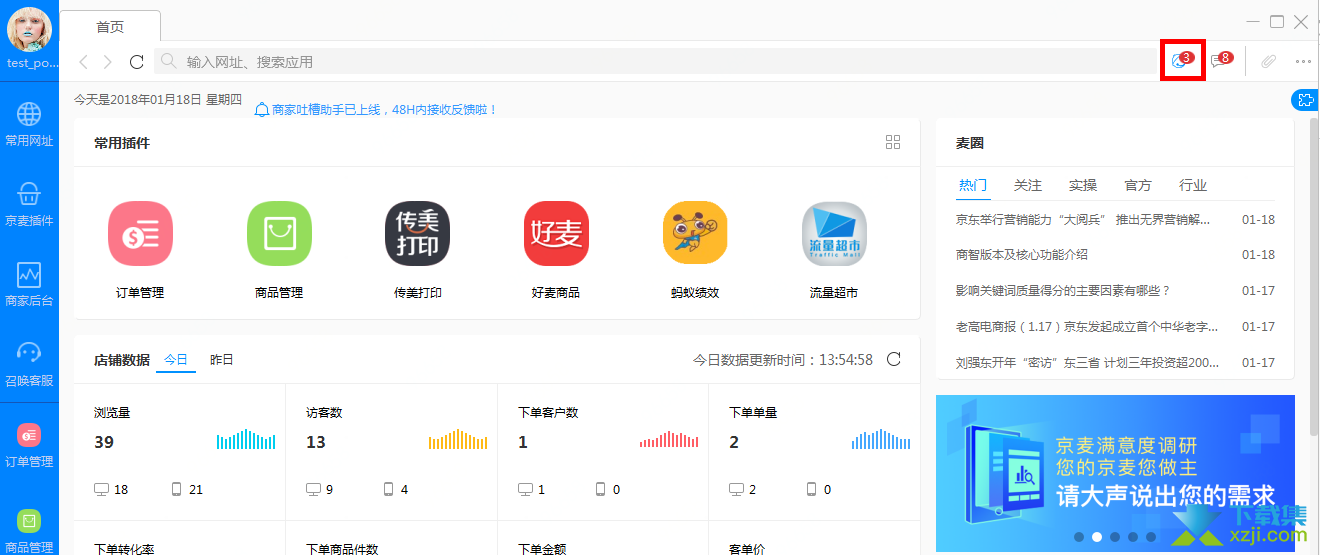
Task: Click the 下单单量 statistic card
Action: [813, 452]
